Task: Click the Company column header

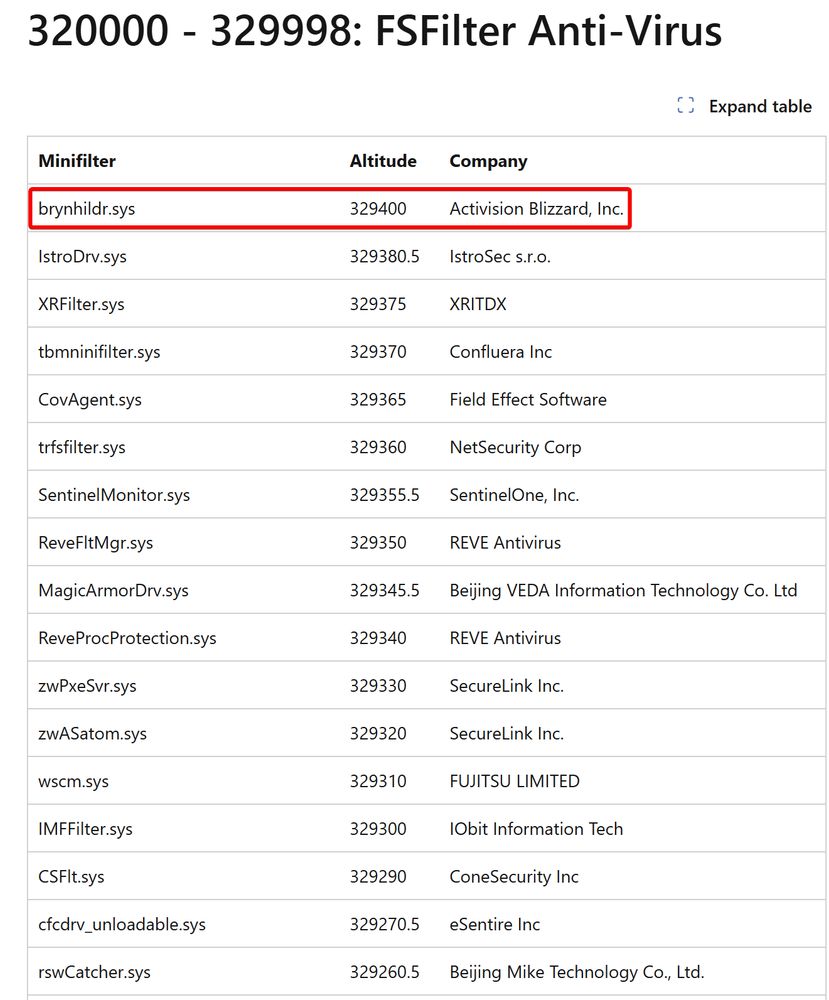Action: click(x=488, y=161)
